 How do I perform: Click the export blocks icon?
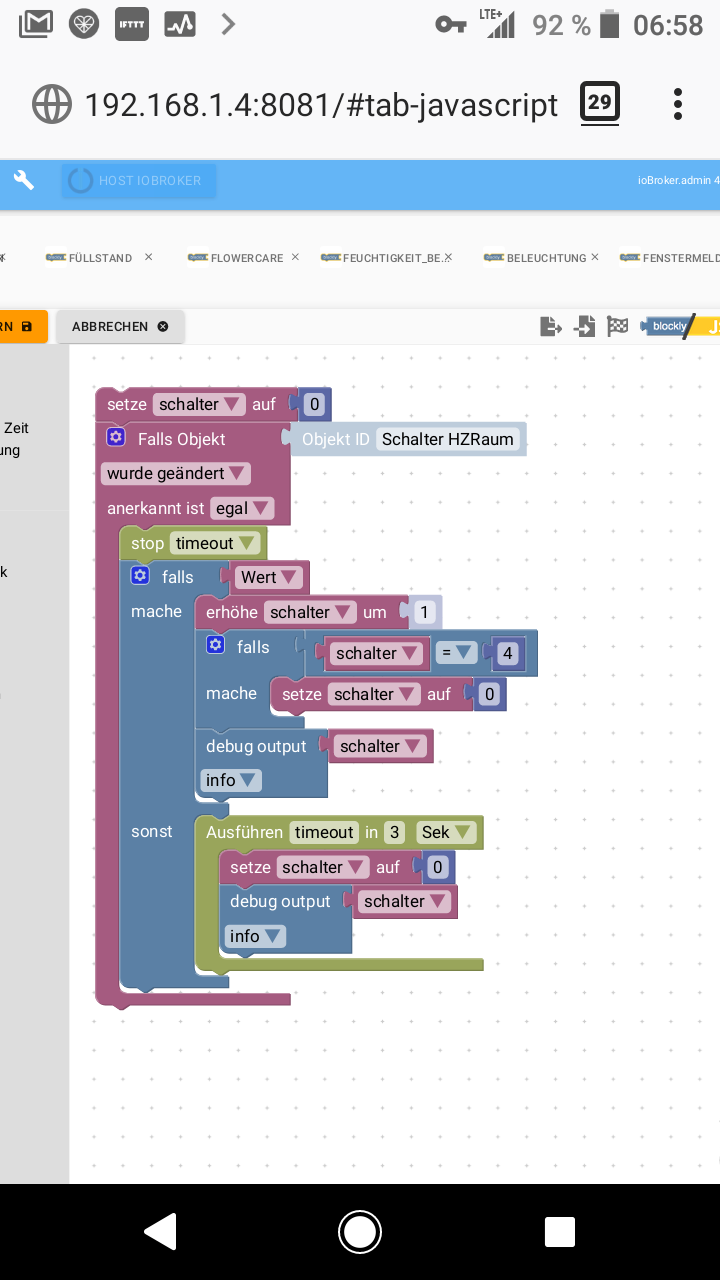pyautogui.click(x=550, y=326)
